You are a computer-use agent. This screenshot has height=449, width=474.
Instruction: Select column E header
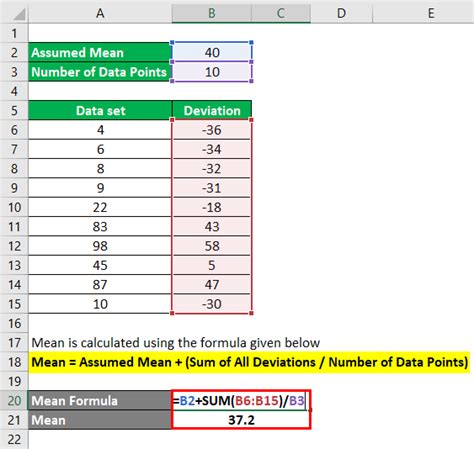click(x=431, y=13)
